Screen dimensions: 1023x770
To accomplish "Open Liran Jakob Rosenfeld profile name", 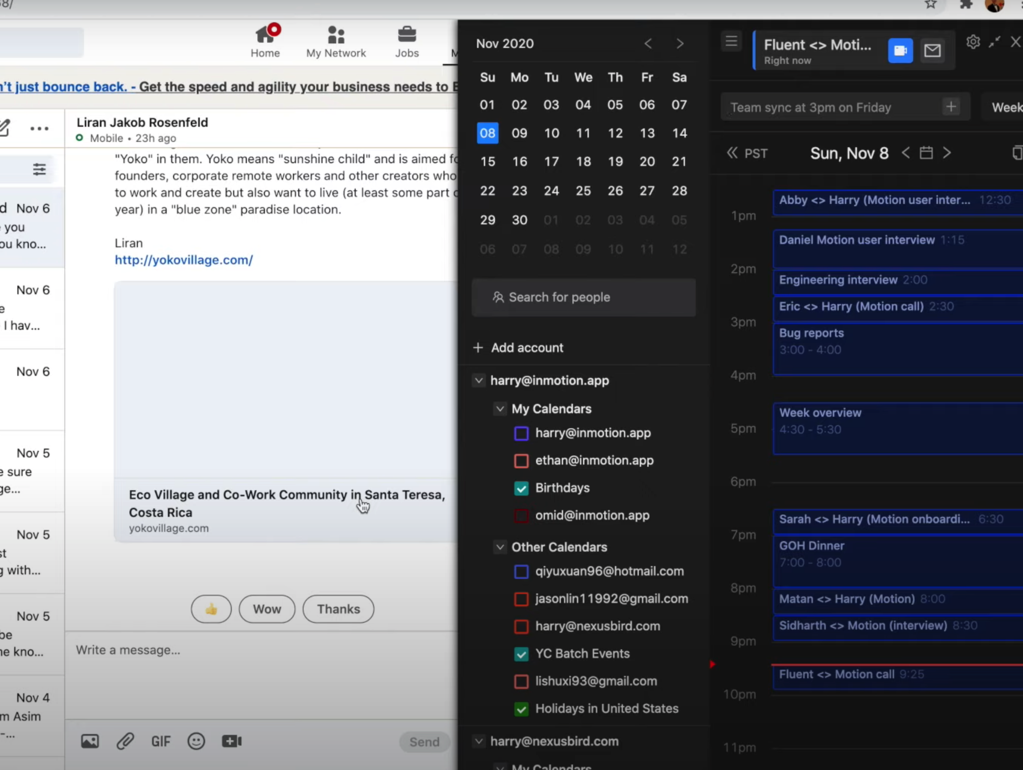I will [142, 122].
